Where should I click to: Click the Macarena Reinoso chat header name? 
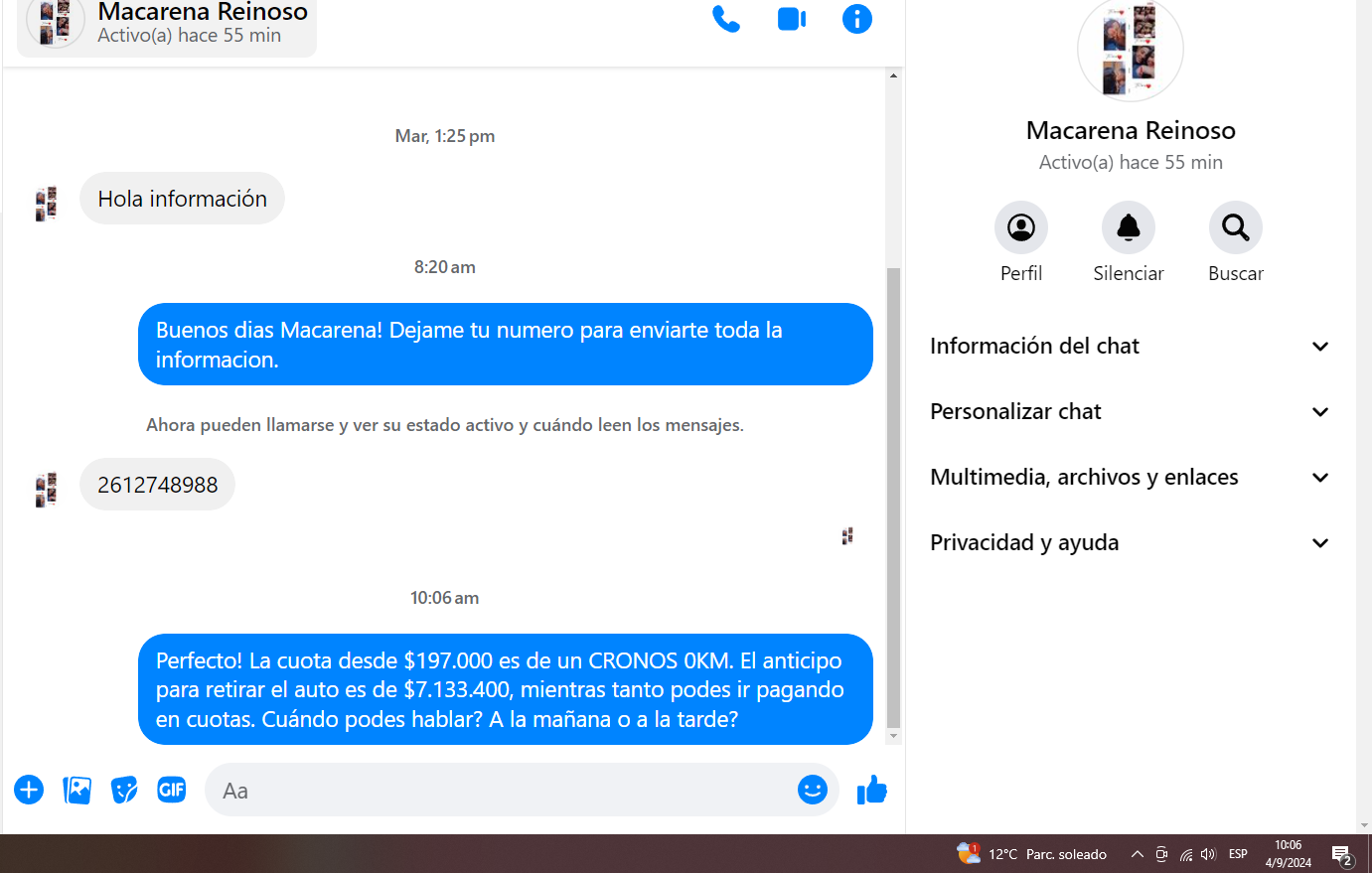click(x=203, y=12)
